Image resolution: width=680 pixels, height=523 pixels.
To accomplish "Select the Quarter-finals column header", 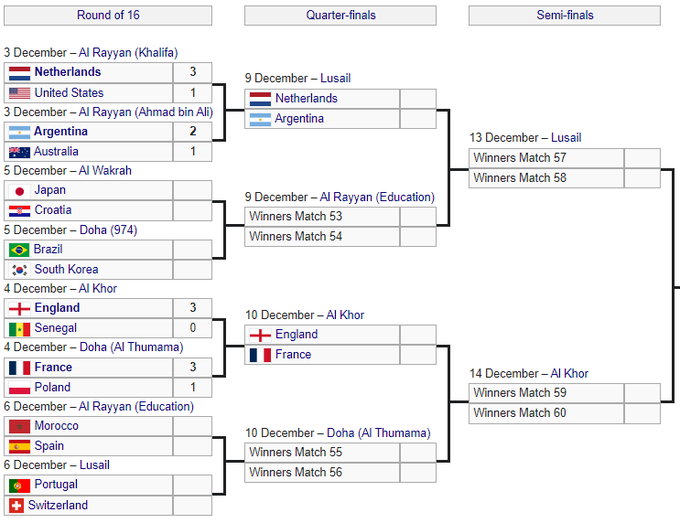I will tap(340, 15).
